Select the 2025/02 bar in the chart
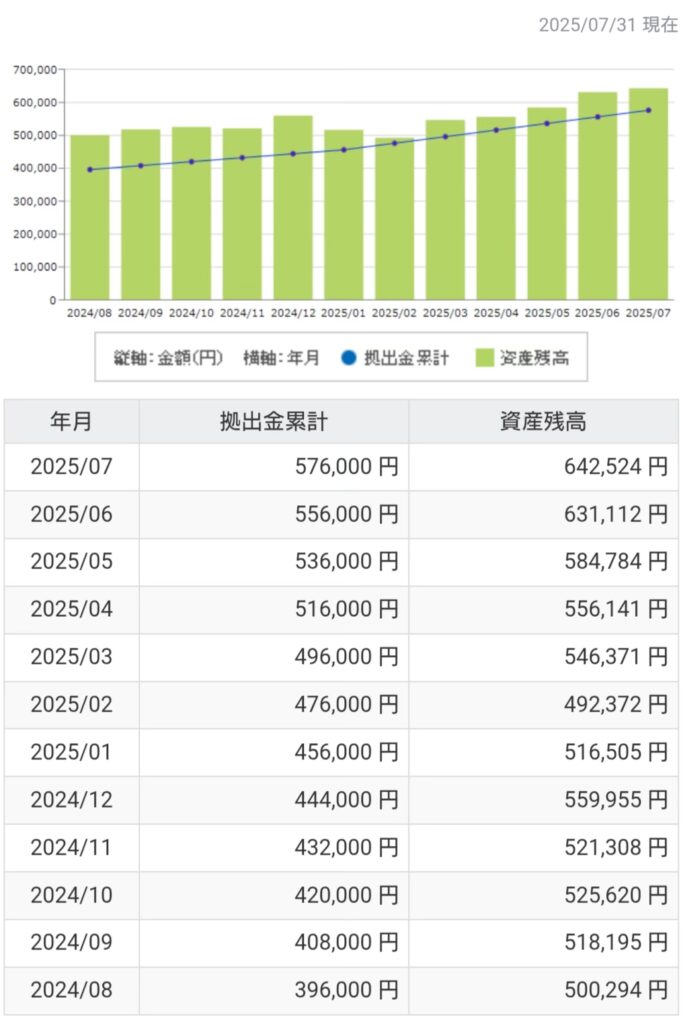Image resolution: width=683 pixels, height=1024 pixels. (394, 219)
